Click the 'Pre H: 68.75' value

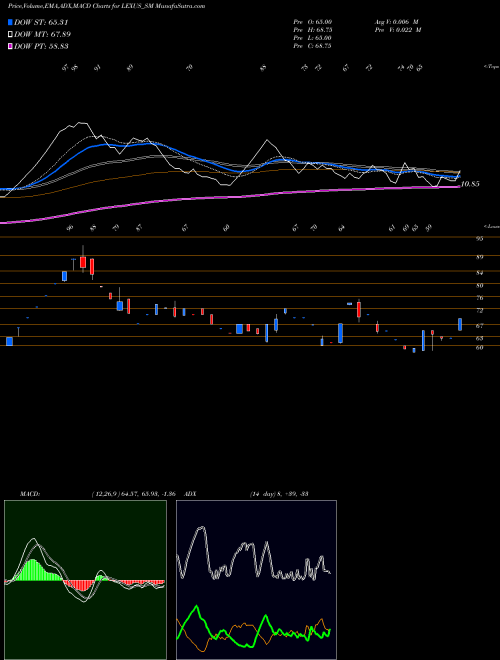[312, 30]
